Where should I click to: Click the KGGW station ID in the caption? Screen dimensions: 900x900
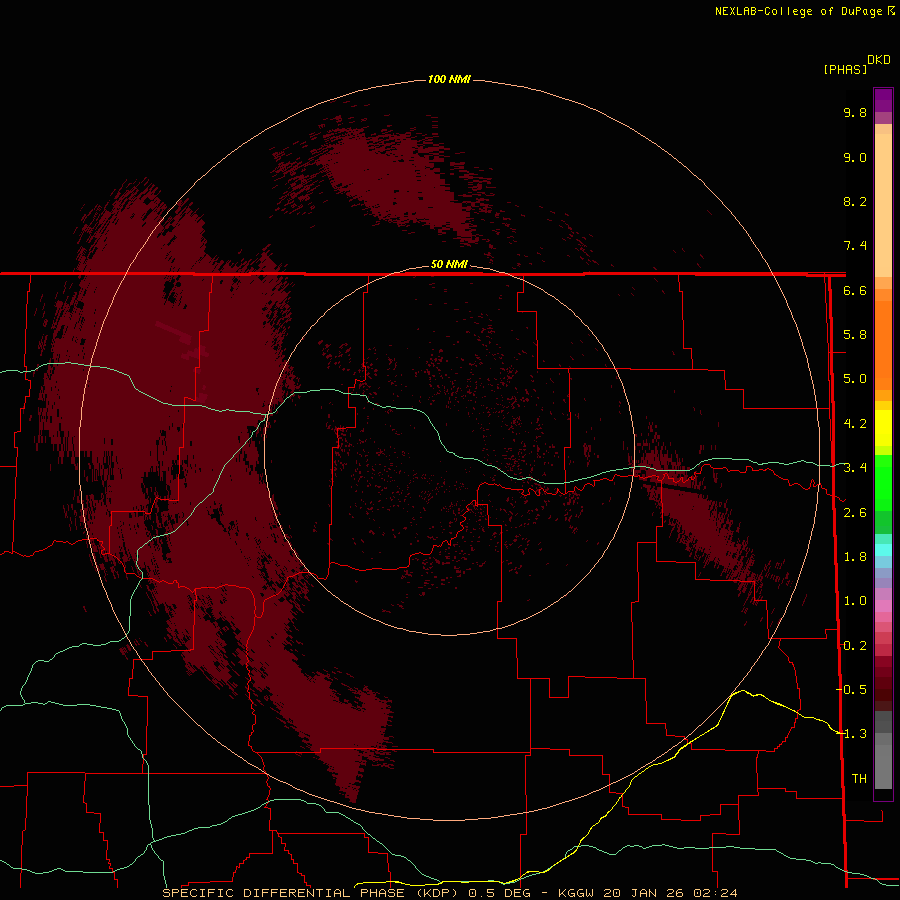point(576,893)
